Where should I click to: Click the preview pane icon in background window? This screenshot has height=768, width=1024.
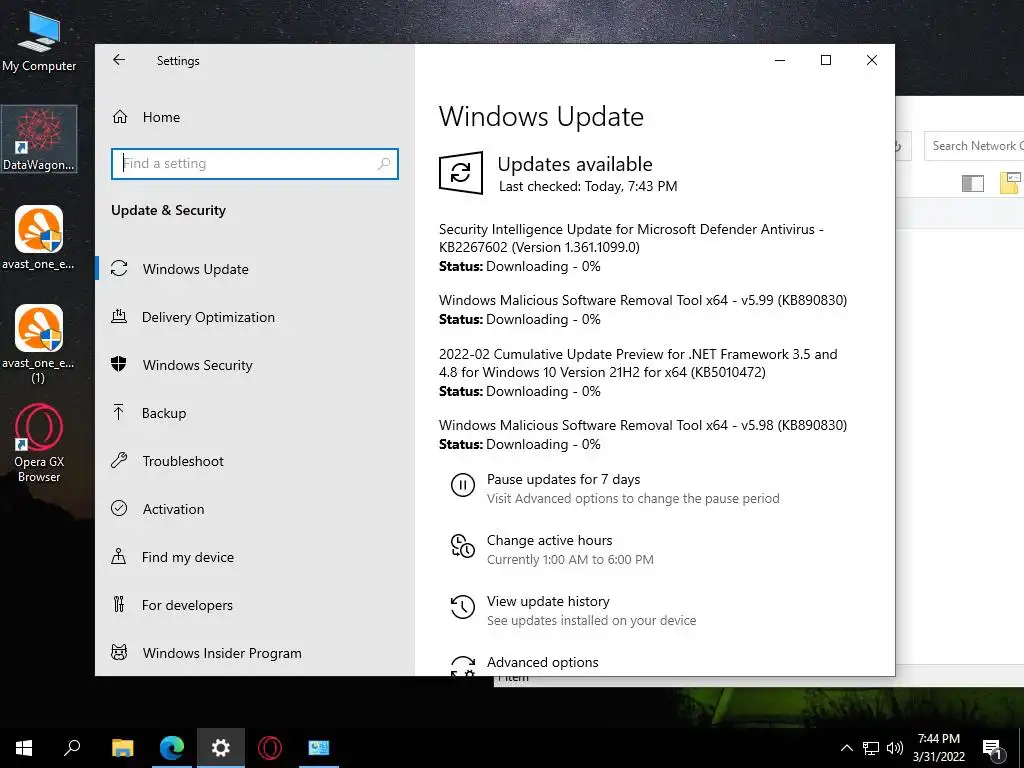tap(972, 184)
